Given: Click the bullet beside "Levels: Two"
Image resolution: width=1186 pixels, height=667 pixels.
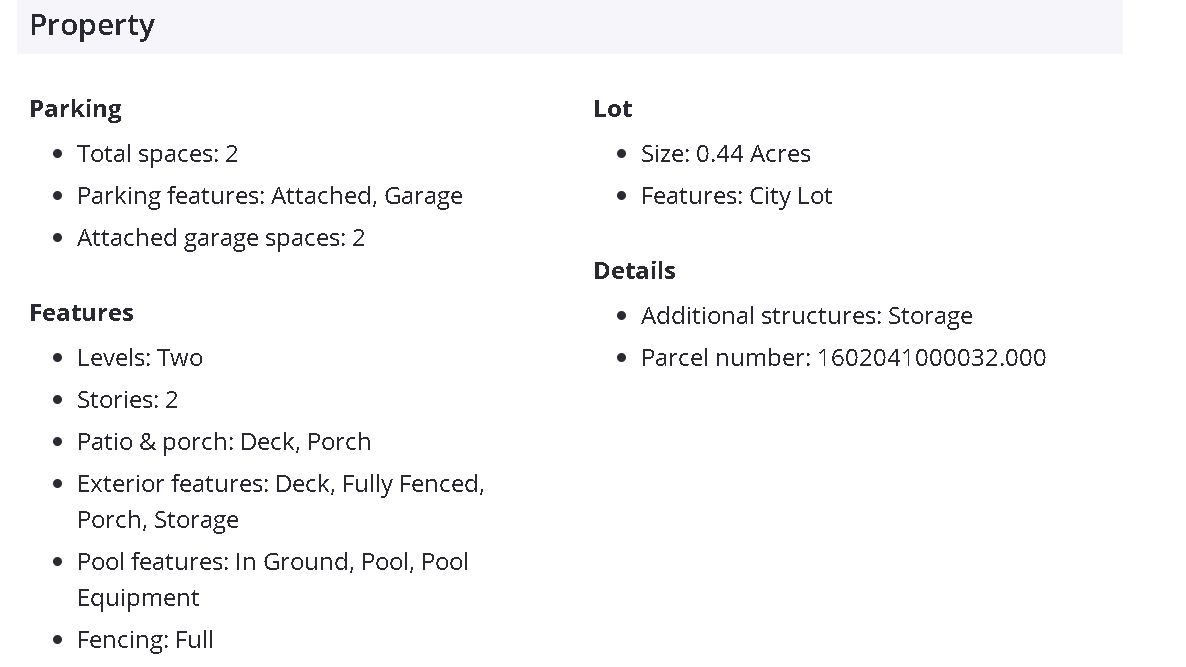Looking at the screenshot, I should click(58, 358).
